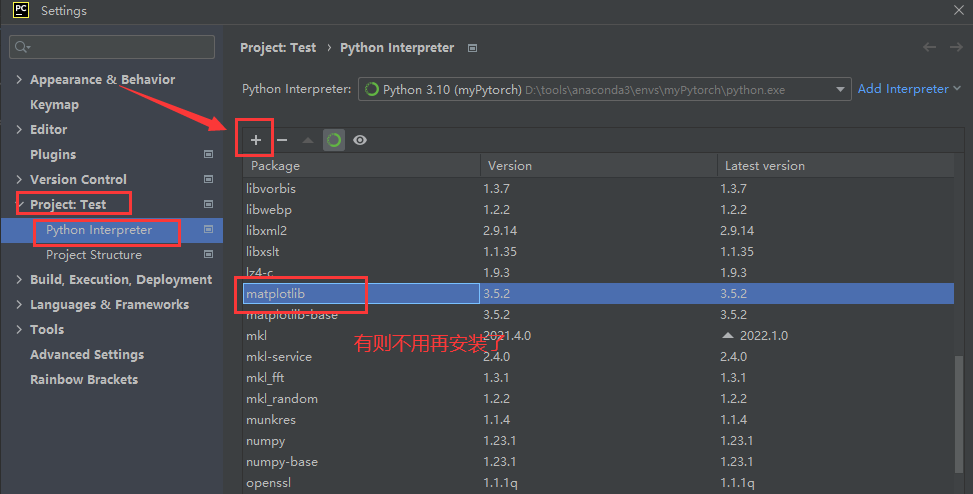
Task: Click the uninstall package minus icon
Action: click(x=282, y=140)
